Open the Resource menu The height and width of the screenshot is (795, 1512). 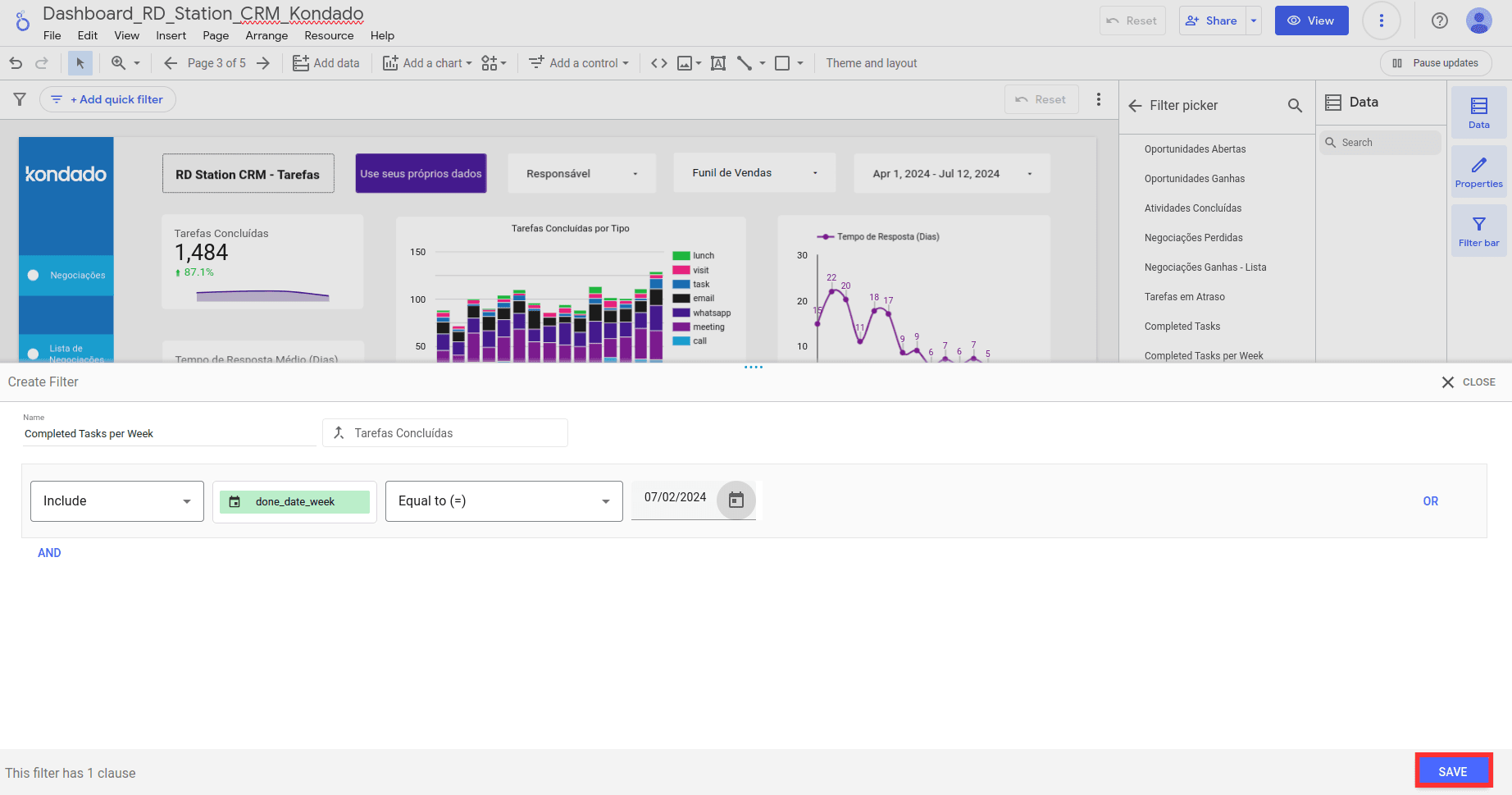click(x=329, y=35)
